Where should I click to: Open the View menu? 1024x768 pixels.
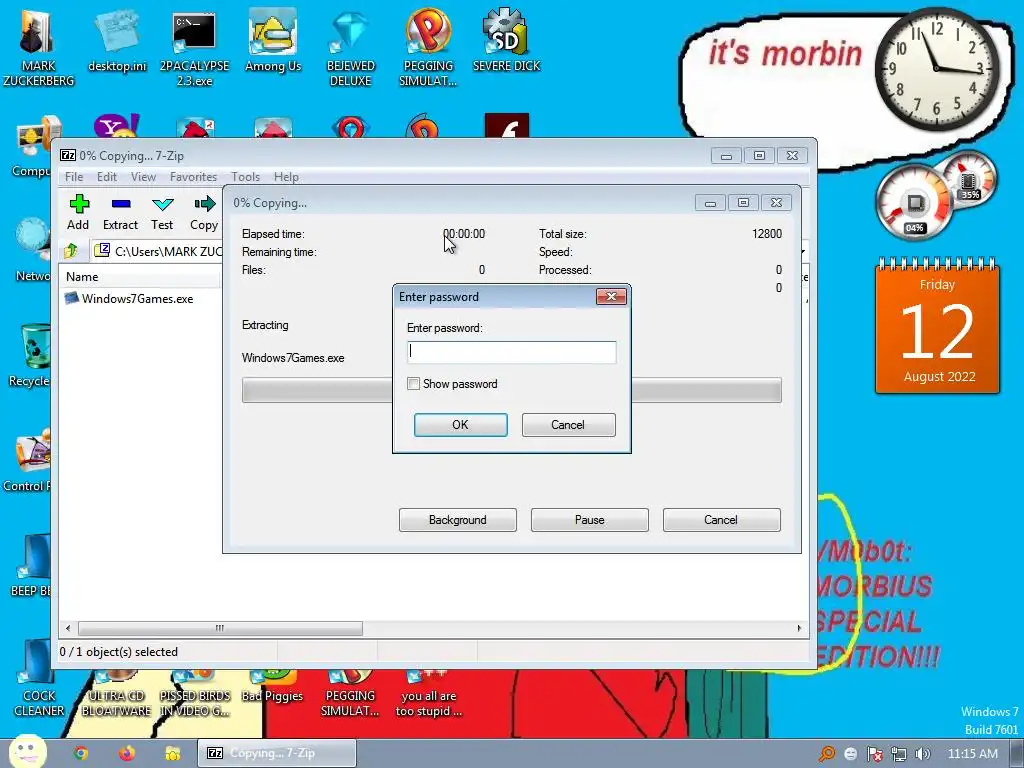click(143, 177)
